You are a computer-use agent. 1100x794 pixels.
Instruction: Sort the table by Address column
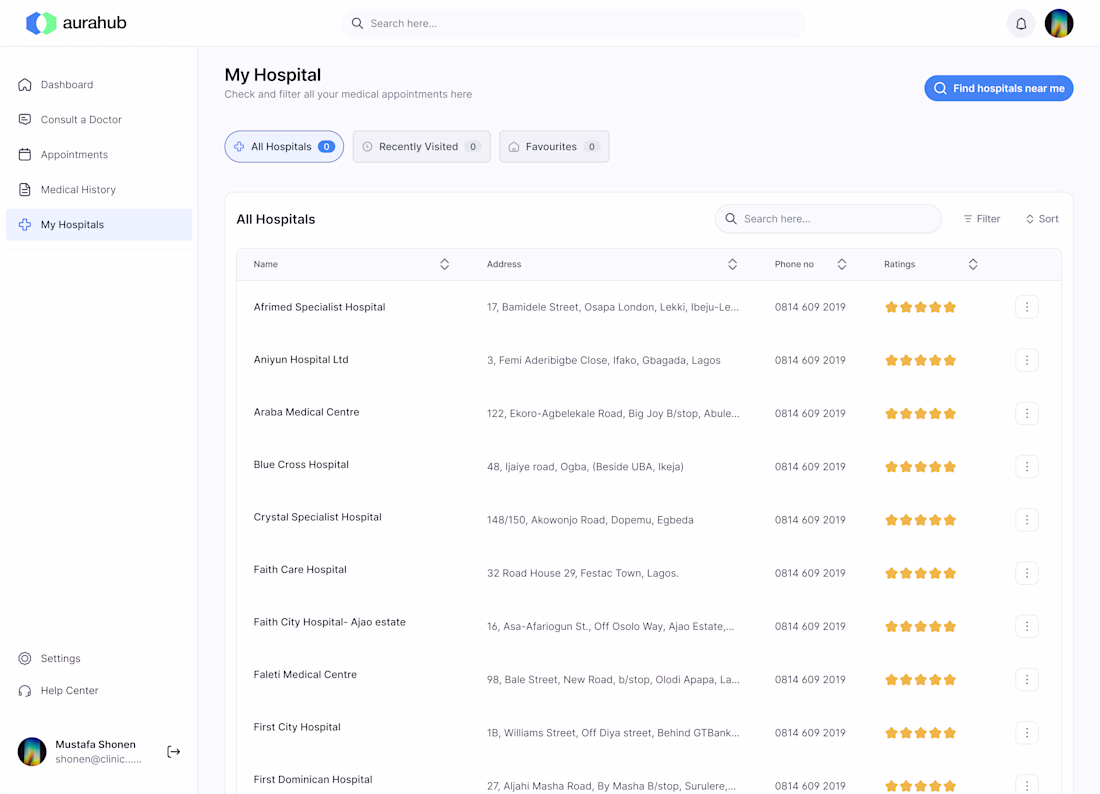point(732,264)
